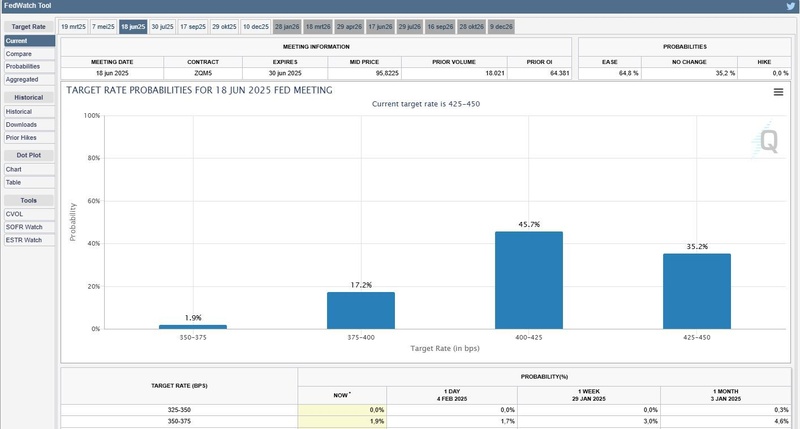800x429 pixels.
Task: Click the 1 month value 4,6%
Action: pos(781,421)
